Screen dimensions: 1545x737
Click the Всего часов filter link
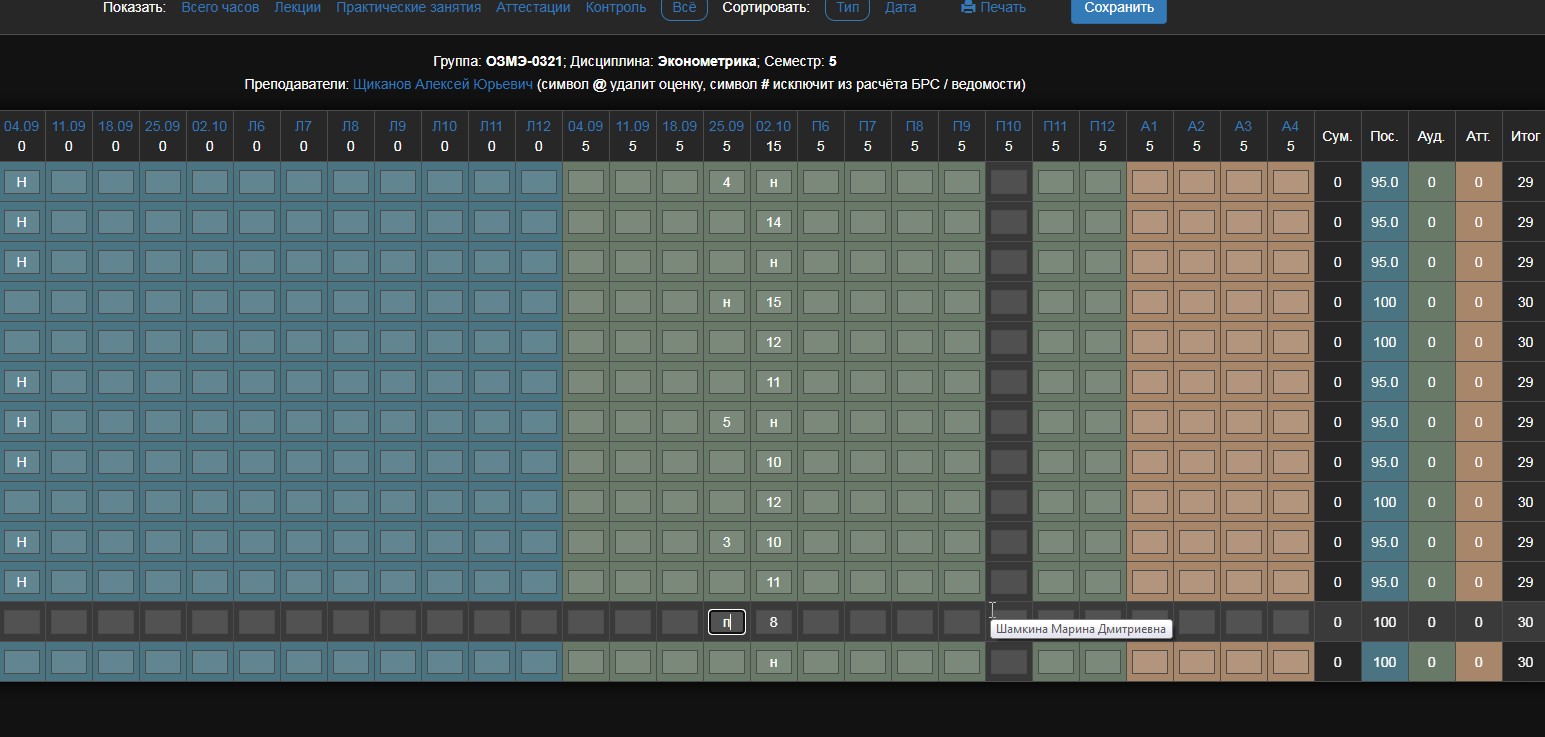220,7
